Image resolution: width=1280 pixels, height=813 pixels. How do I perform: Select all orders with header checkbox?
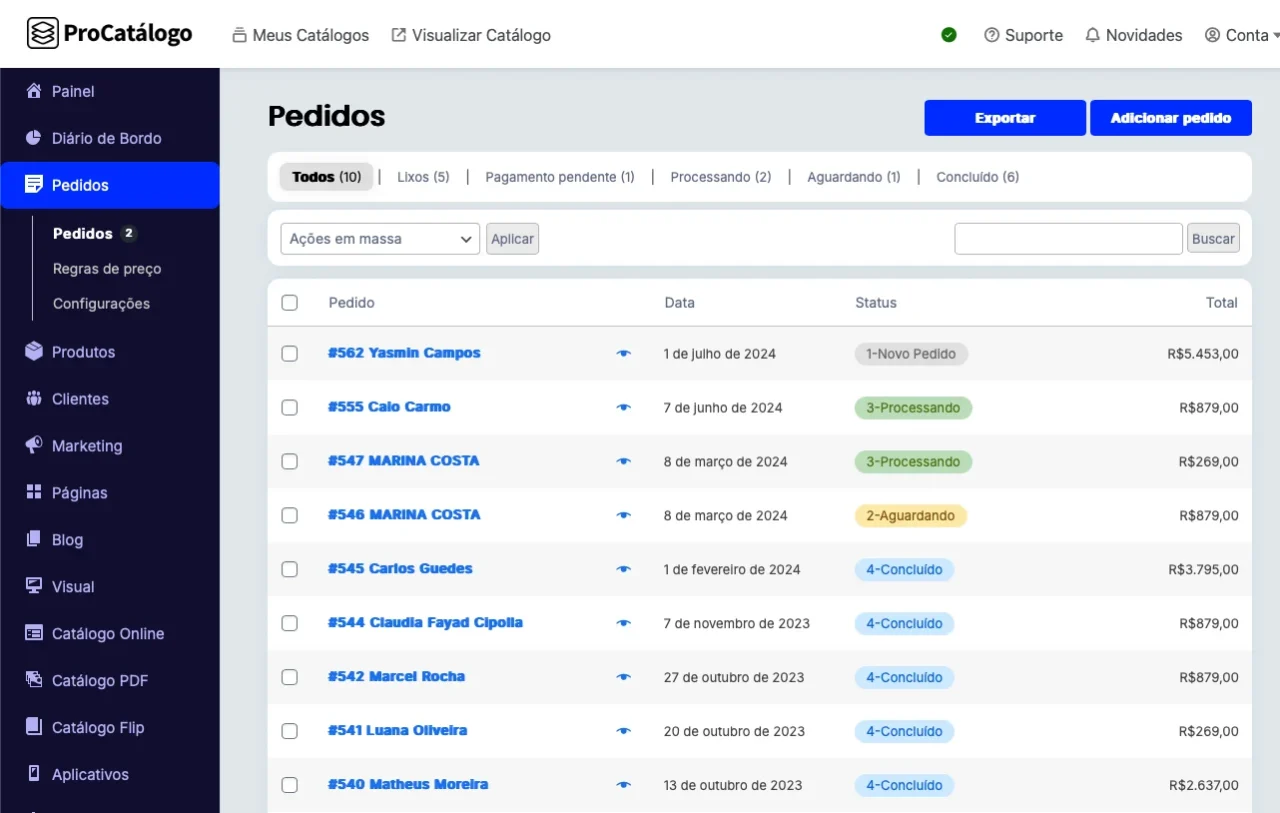pyautogui.click(x=289, y=303)
